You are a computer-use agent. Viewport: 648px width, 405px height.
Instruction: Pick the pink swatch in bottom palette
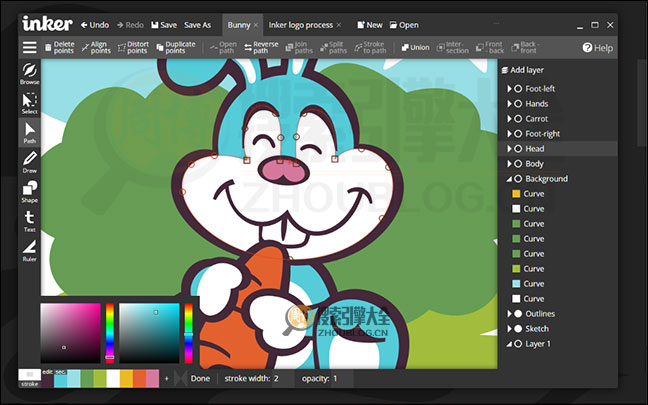152,379
